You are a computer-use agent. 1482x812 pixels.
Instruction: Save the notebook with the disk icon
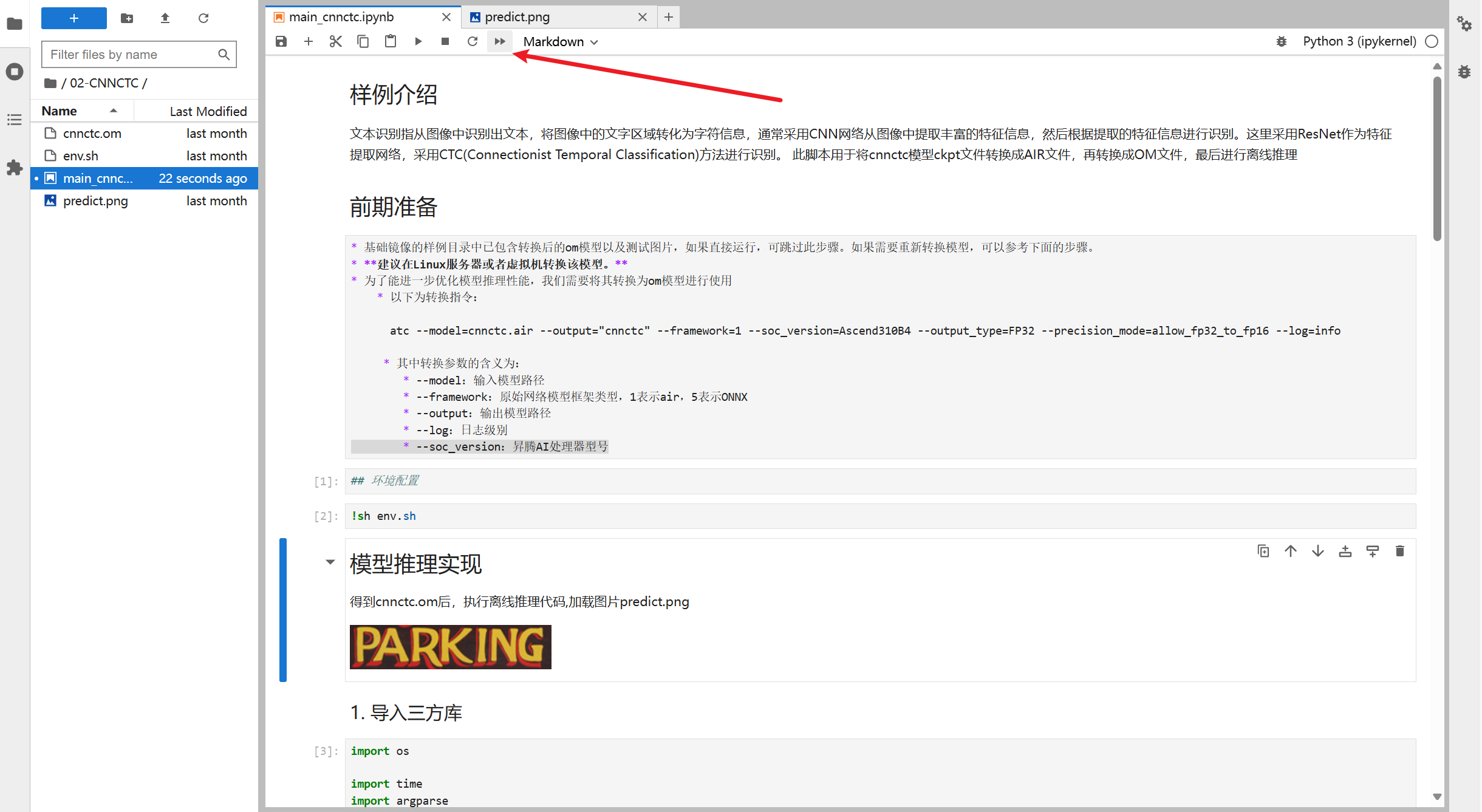[281, 41]
